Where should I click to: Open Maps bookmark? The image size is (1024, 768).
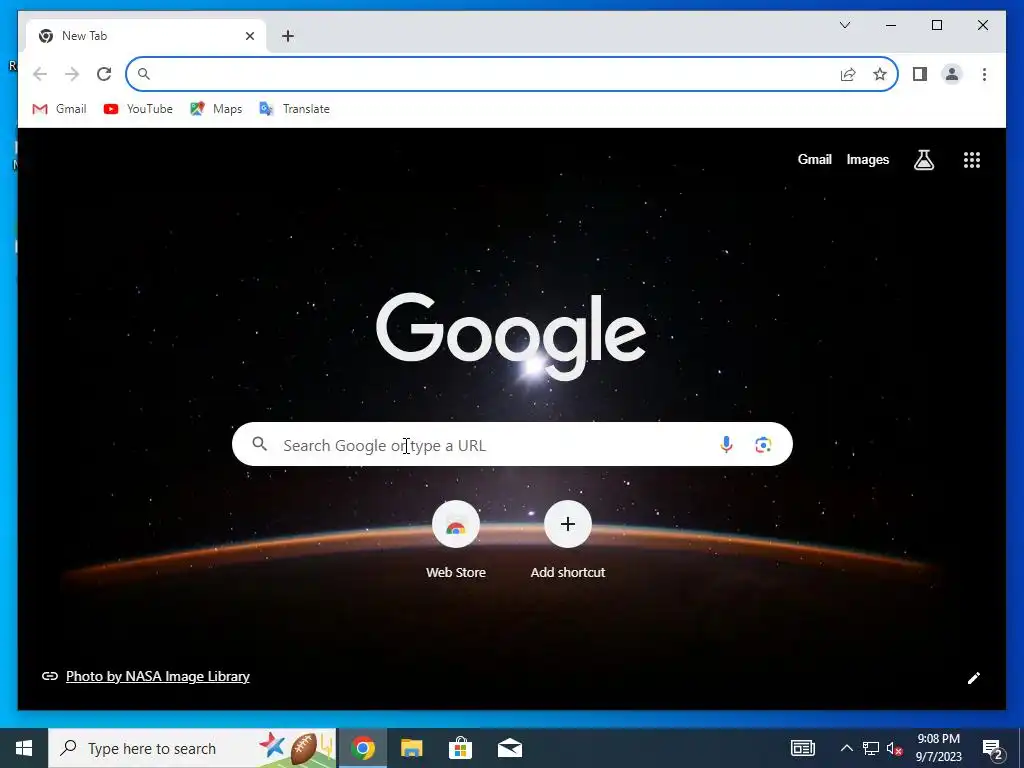[216, 109]
